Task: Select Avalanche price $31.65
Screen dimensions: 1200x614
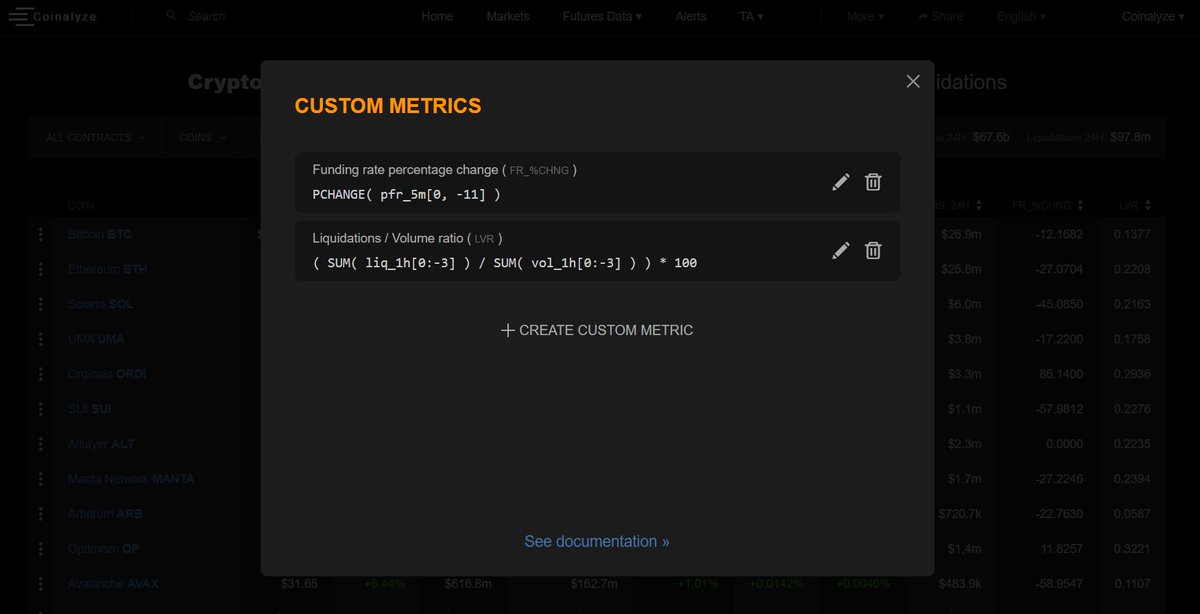Action: 298,584
